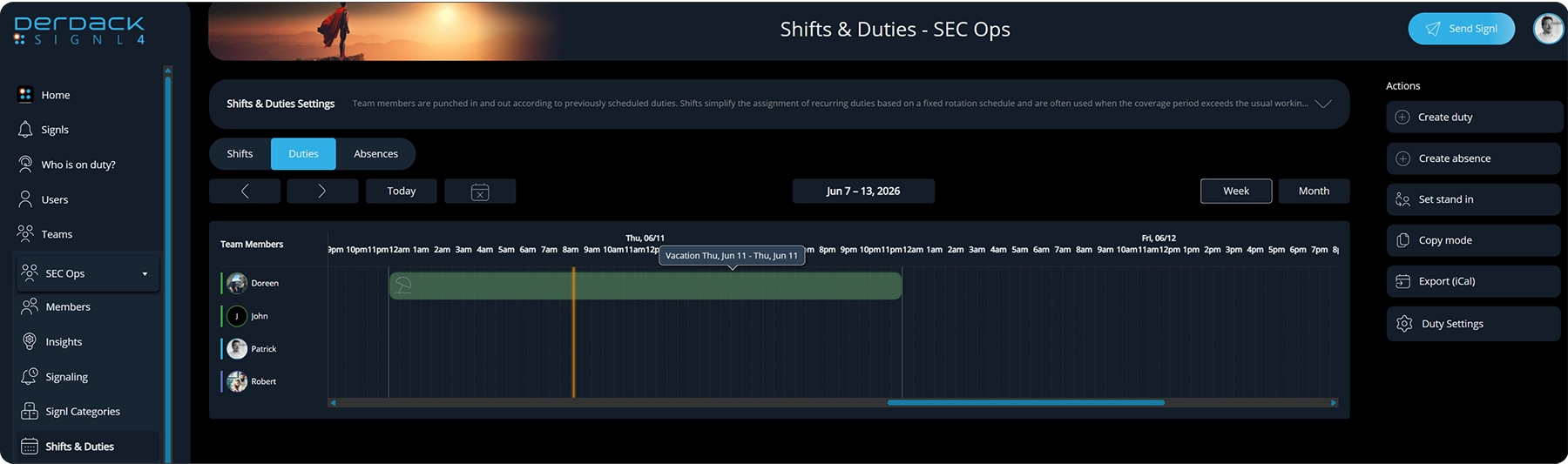The height and width of the screenshot is (464, 1568).
Task: Select the Absences tab
Action: (x=375, y=154)
